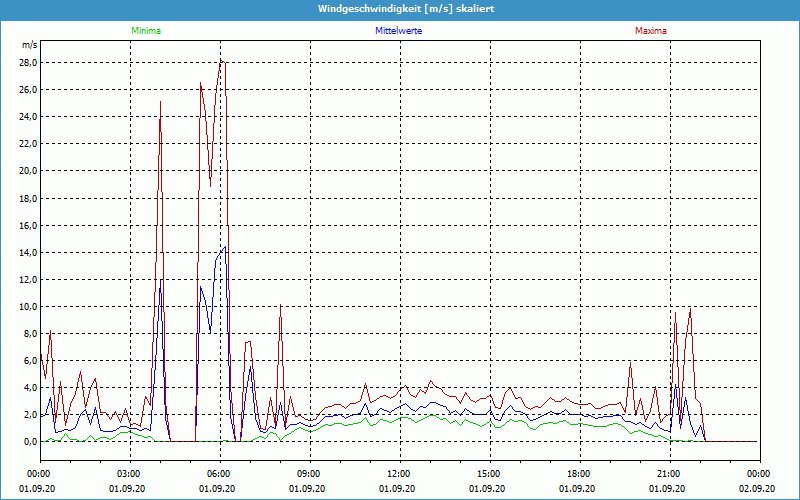Click the 24,0 y-axis value
Viewport: 800px width, 500px height.
coord(27,116)
